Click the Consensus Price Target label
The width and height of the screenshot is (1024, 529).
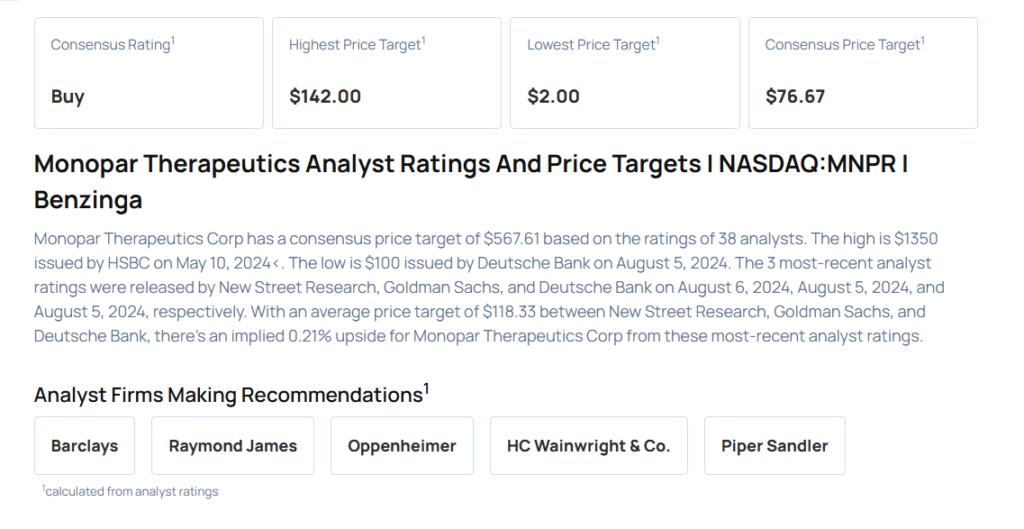pos(842,45)
